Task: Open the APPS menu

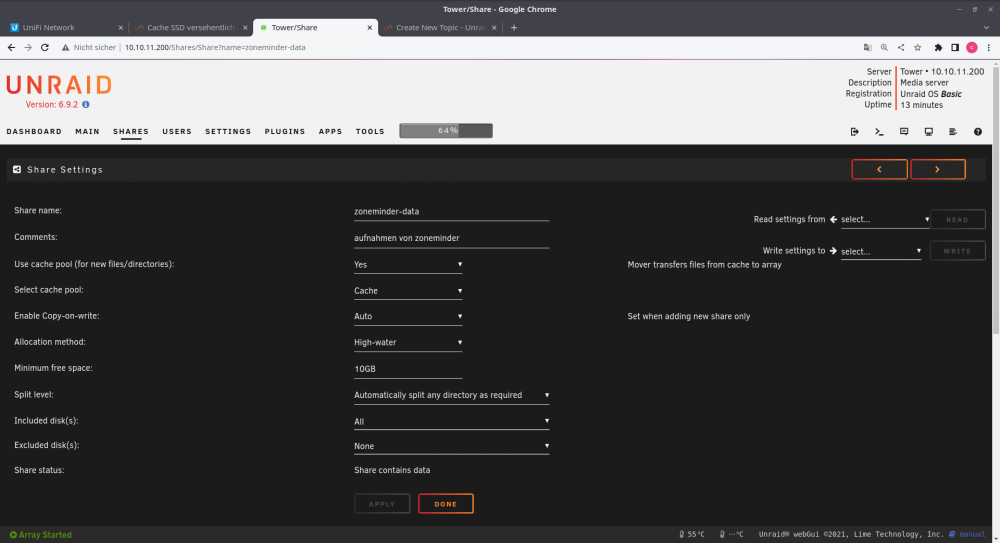Action: (x=330, y=131)
